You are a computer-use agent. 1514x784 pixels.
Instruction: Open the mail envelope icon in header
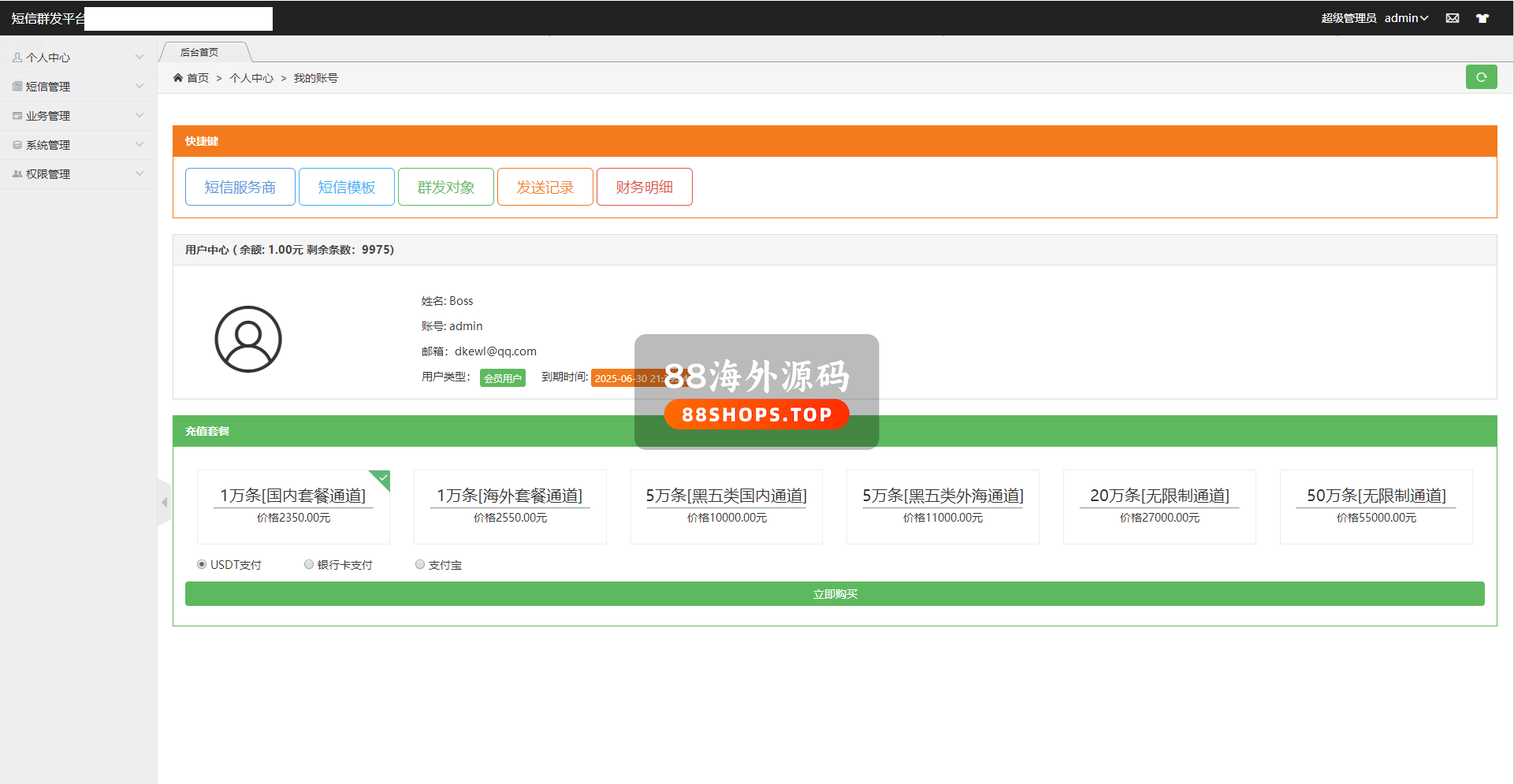tap(1452, 18)
